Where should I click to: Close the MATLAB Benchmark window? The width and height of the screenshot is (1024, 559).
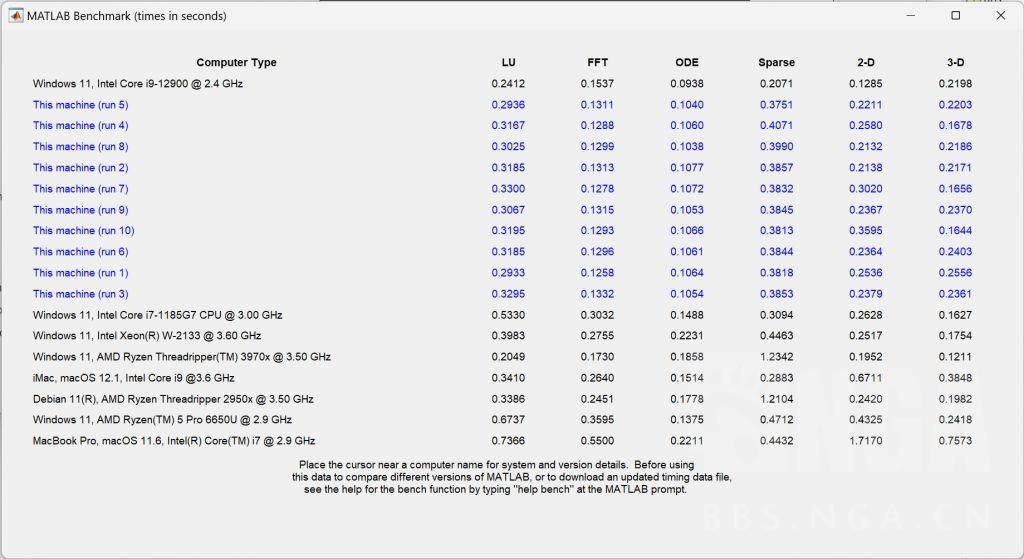(x=1000, y=16)
